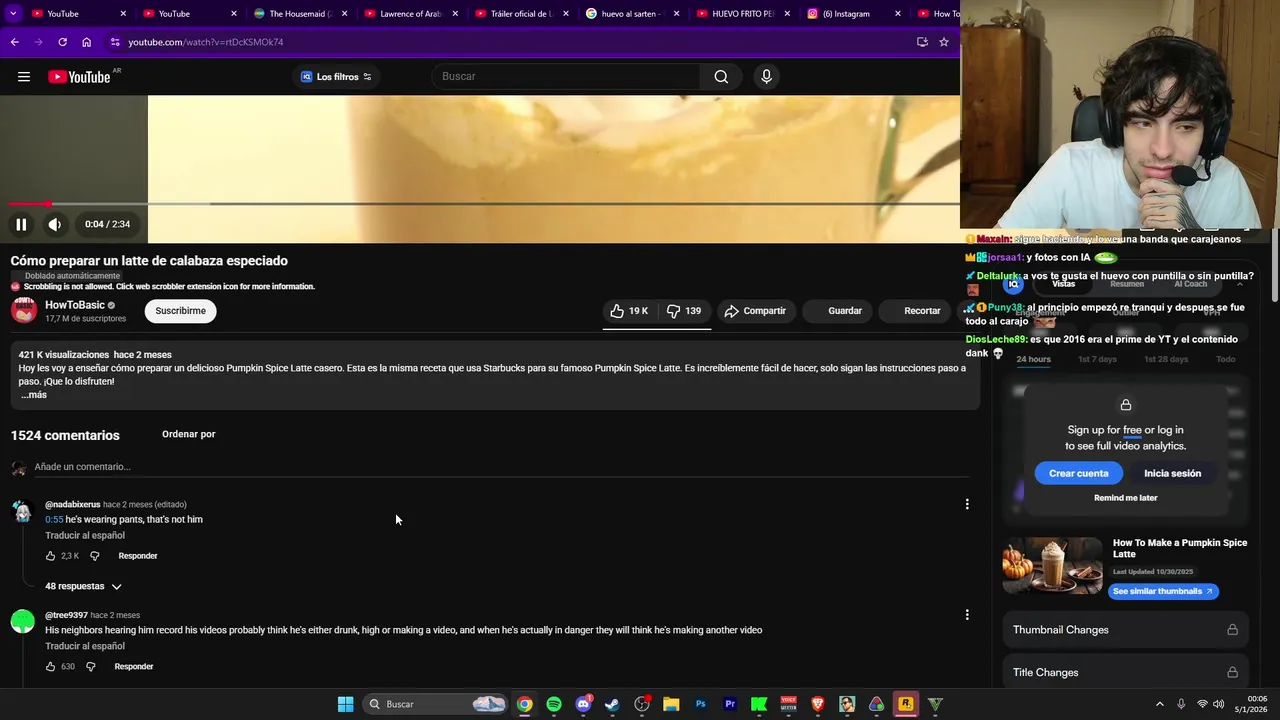1280x720 pixels.
Task: Expand the 48 respuestas replies
Action: coord(83,586)
